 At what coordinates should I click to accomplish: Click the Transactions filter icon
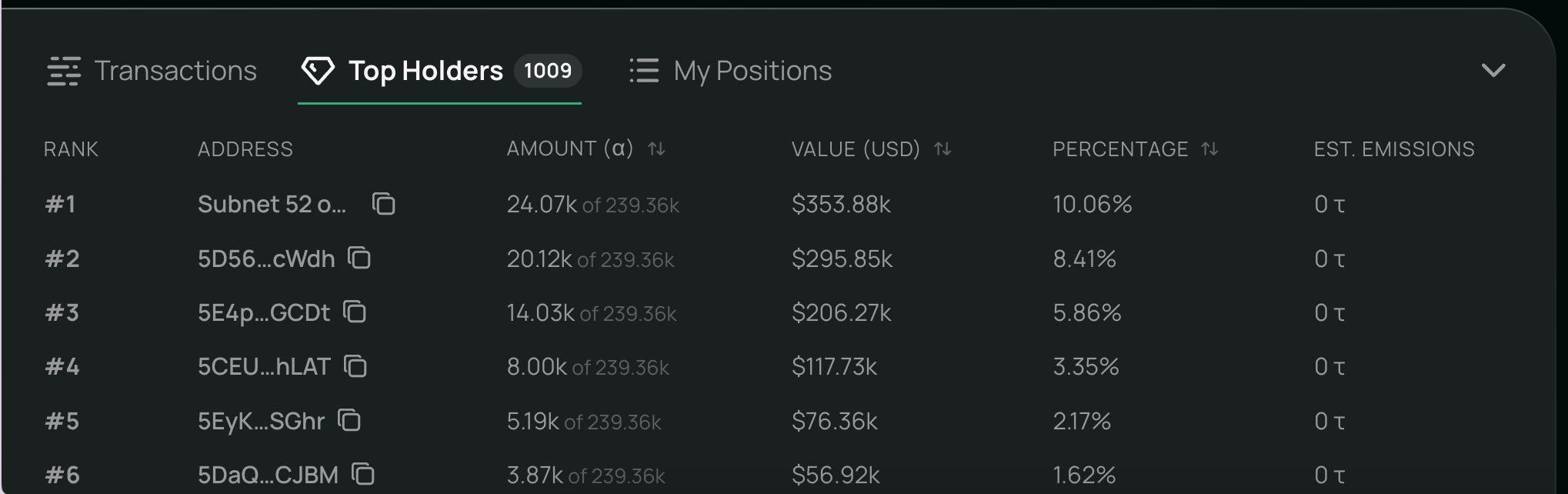point(64,71)
